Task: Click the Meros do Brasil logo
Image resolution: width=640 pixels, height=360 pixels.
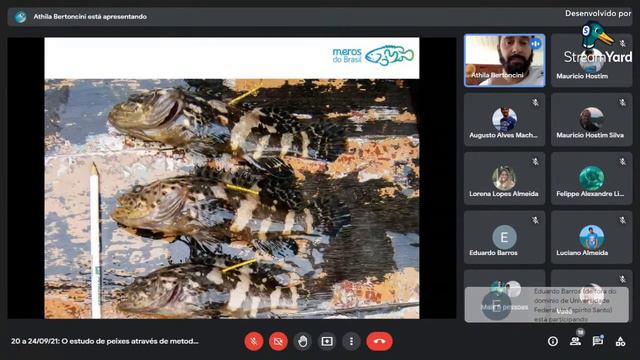Action: click(x=373, y=56)
